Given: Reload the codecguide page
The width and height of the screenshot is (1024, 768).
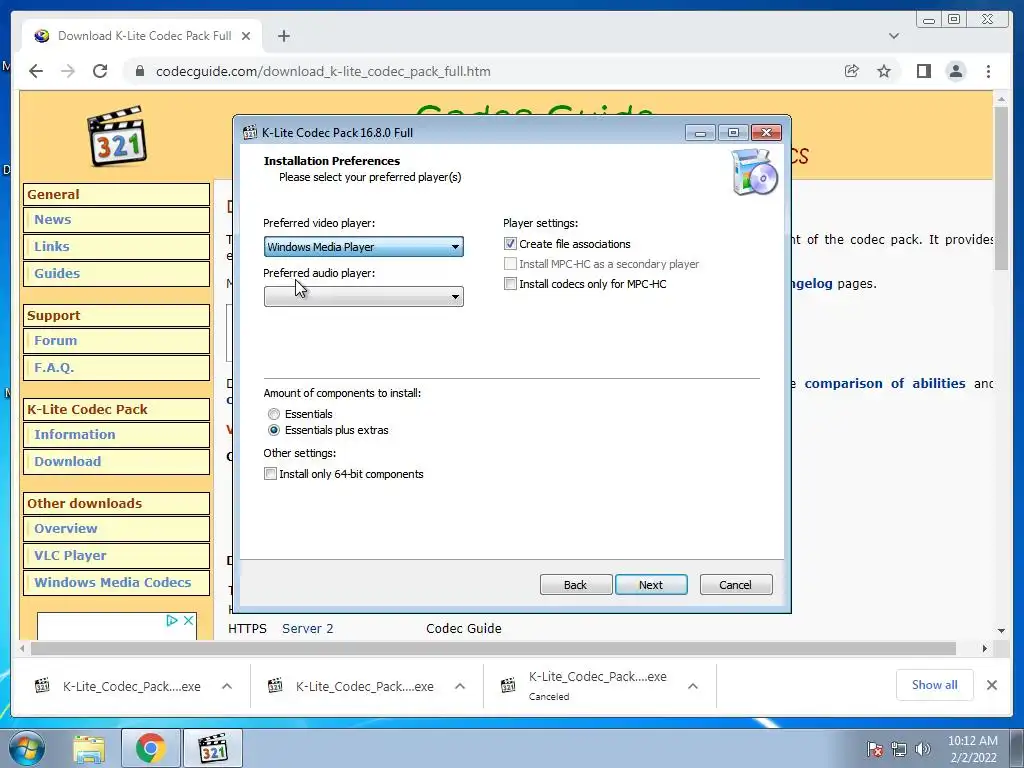Looking at the screenshot, I should tap(100, 71).
